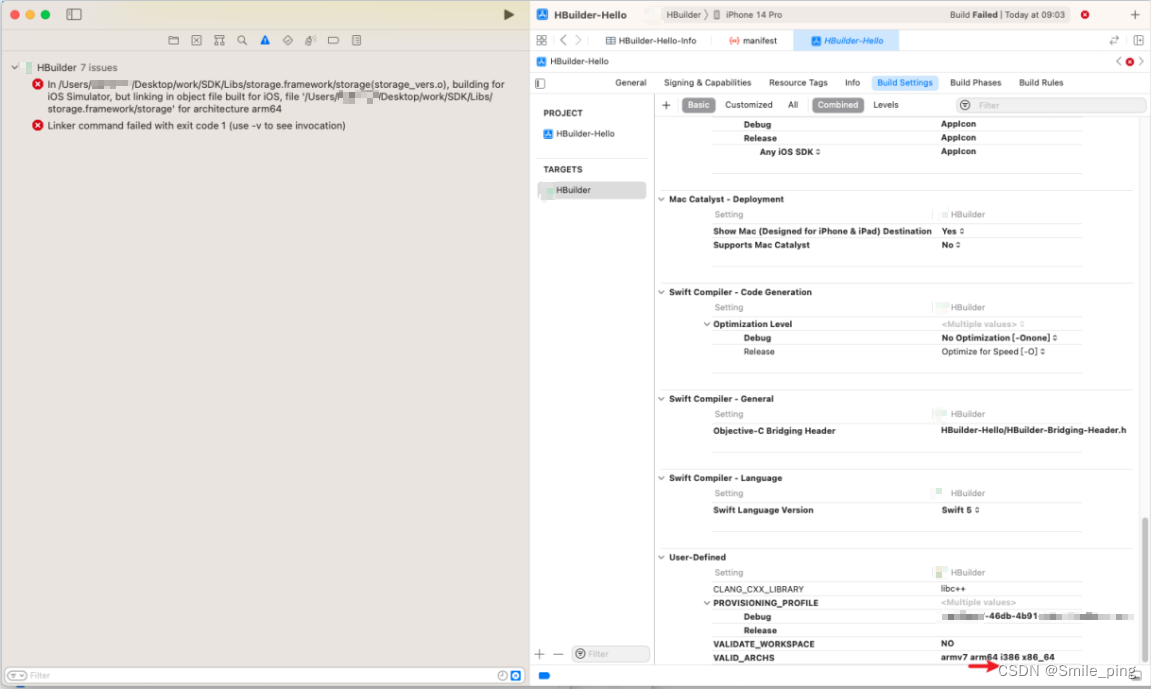Click the plus button in title bar
Screen dimensions: 1151x689
(x=1135, y=15)
